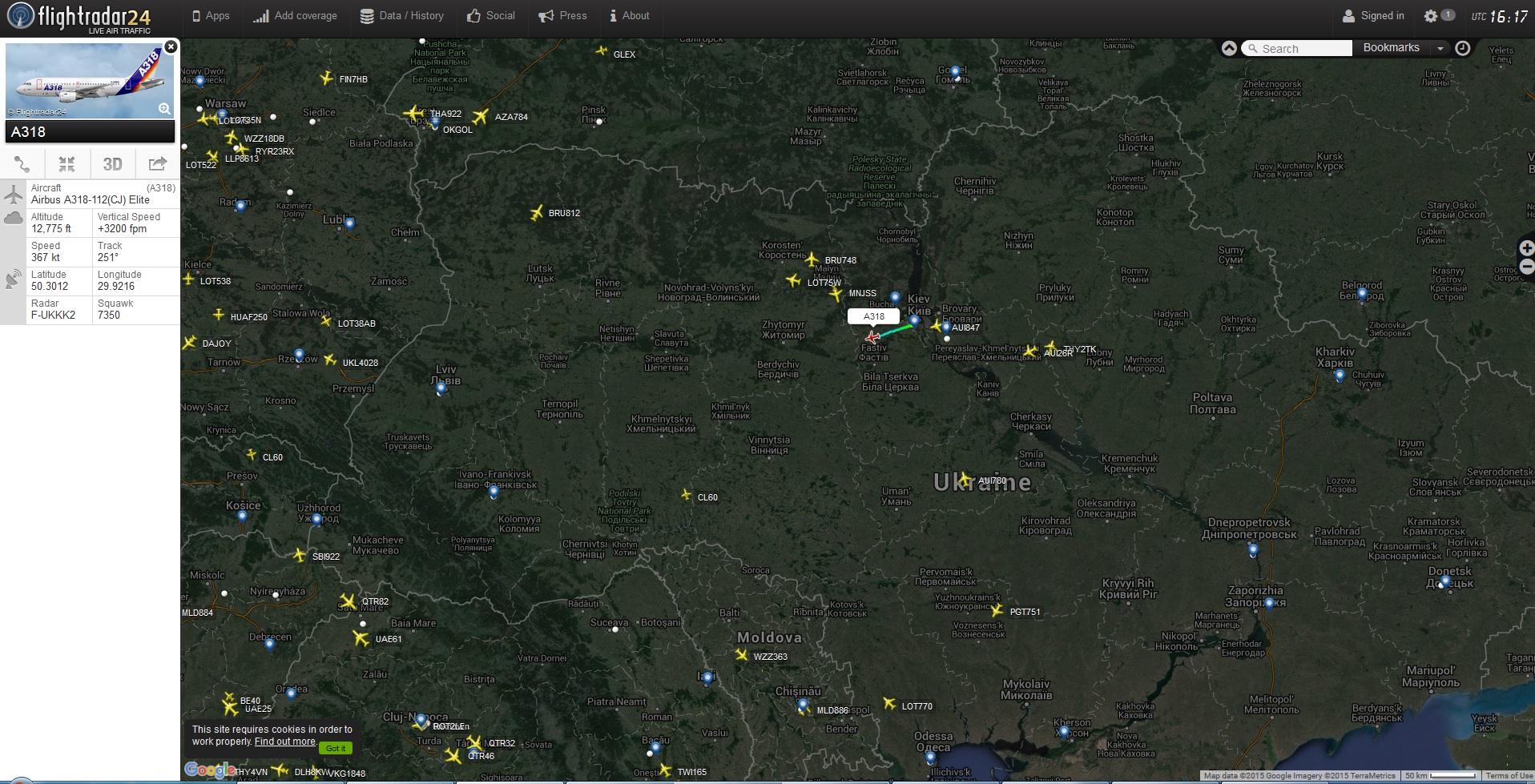Expand the Bookmarks dropdown
The width and height of the screenshot is (1535, 784).
[1440, 48]
